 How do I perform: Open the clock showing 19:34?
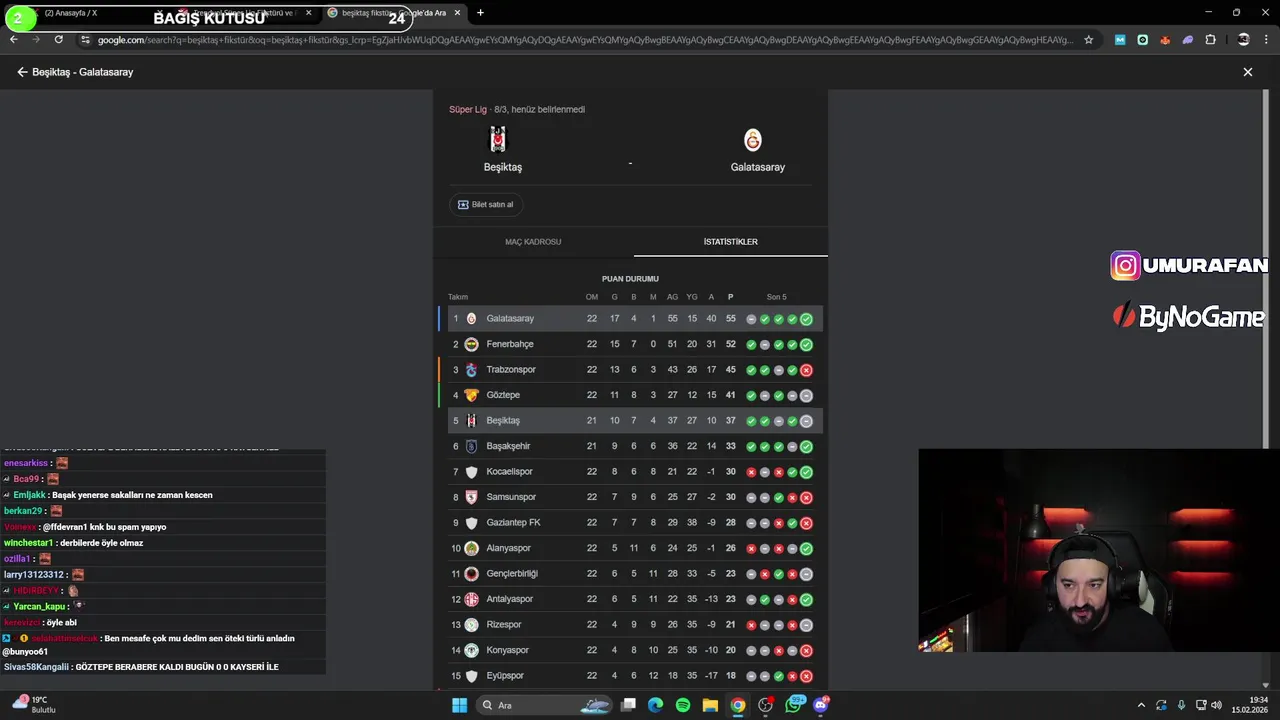click(x=1250, y=705)
